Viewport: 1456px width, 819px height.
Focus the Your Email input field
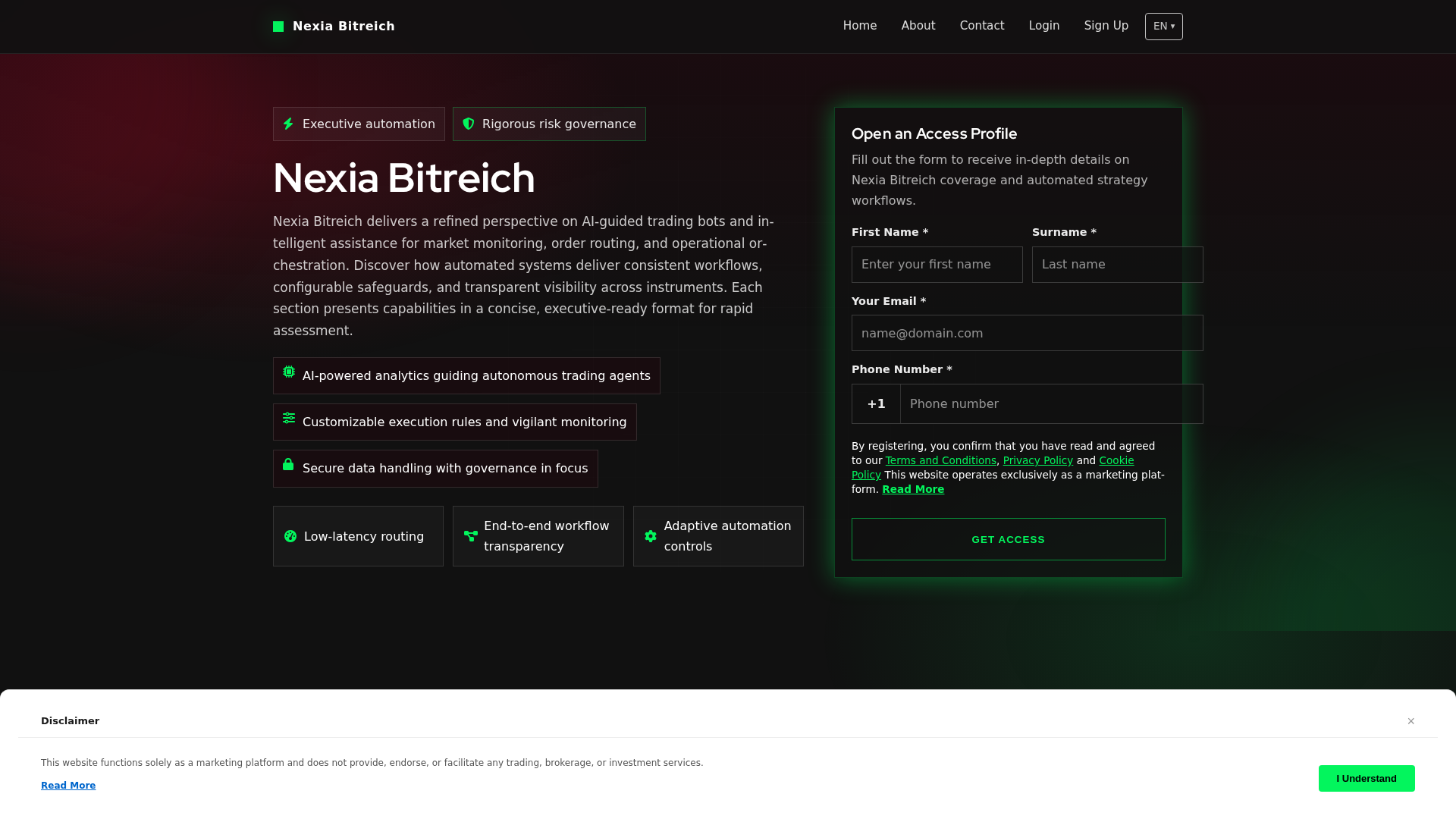click(x=1028, y=333)
